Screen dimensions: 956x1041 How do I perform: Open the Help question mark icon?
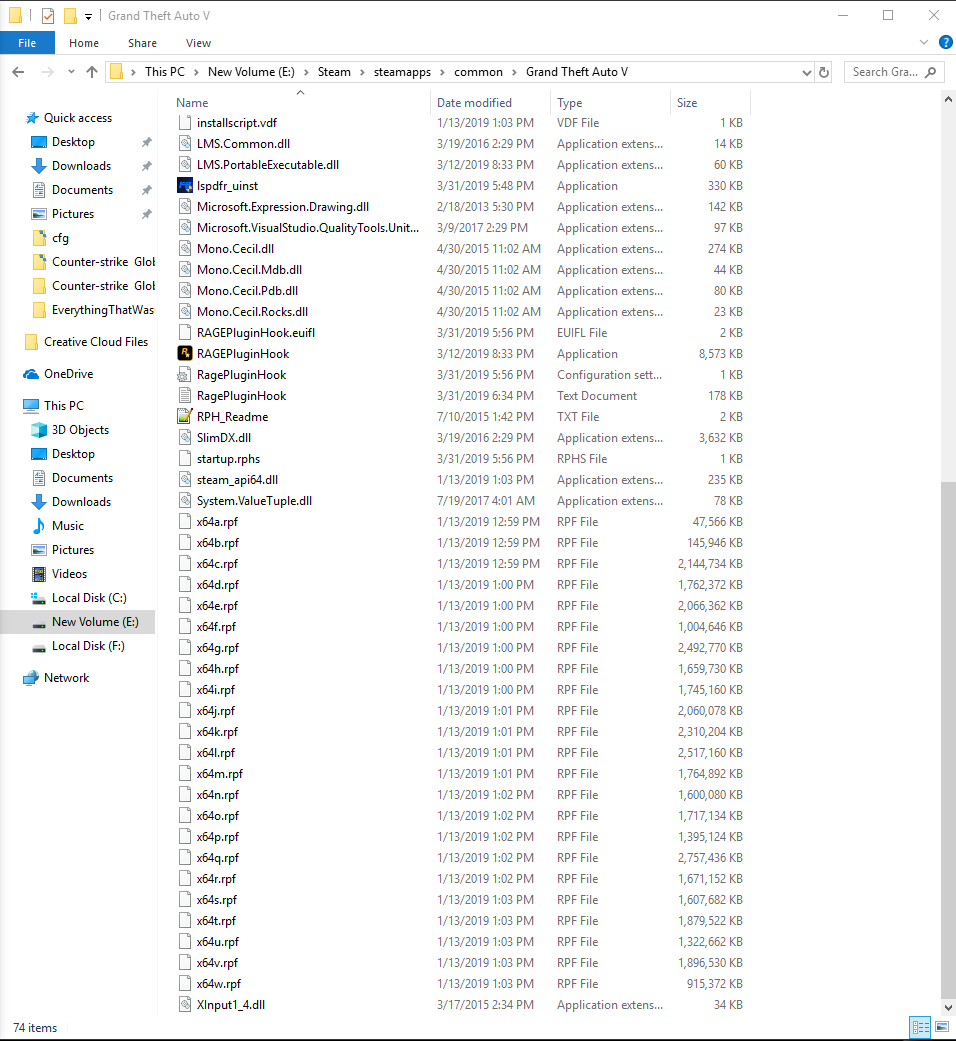pyautogui.click(x=946, y=42)
